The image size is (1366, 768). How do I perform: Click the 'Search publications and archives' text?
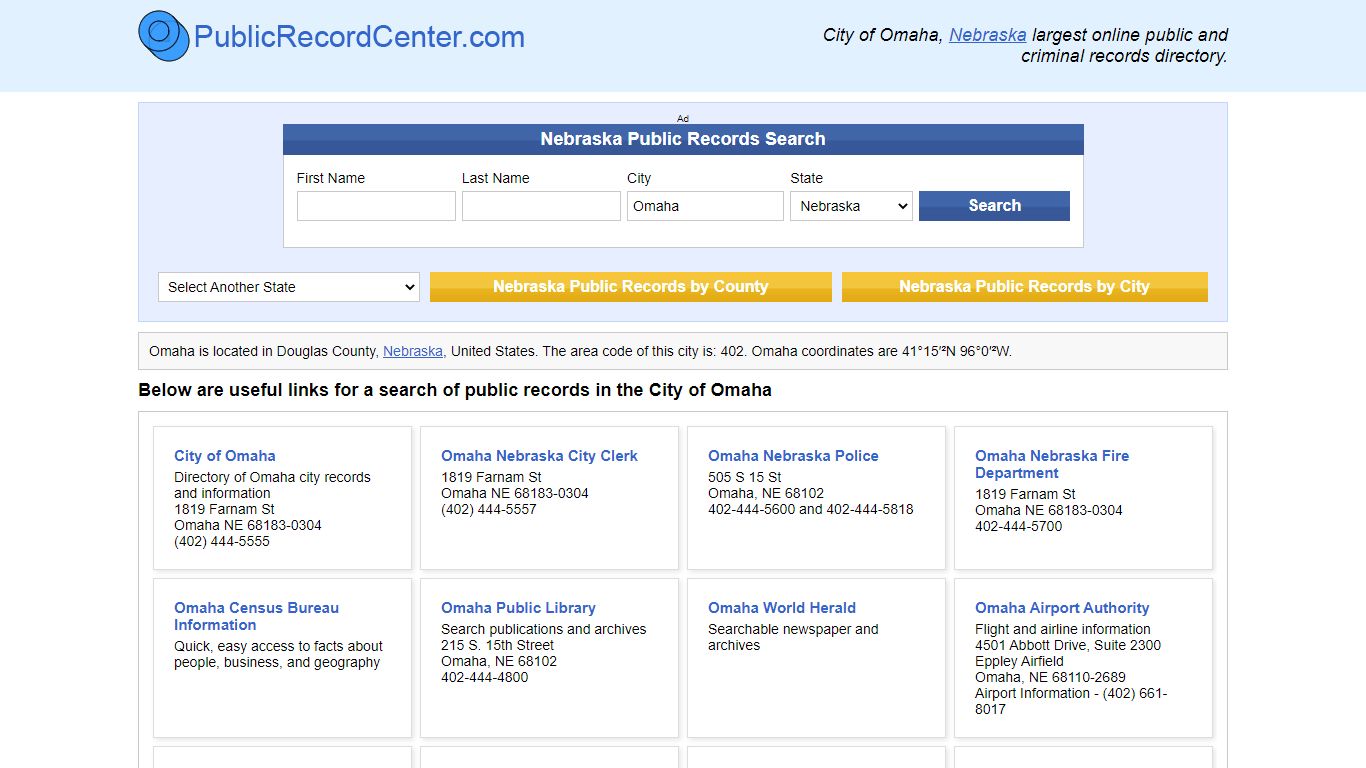544,629
